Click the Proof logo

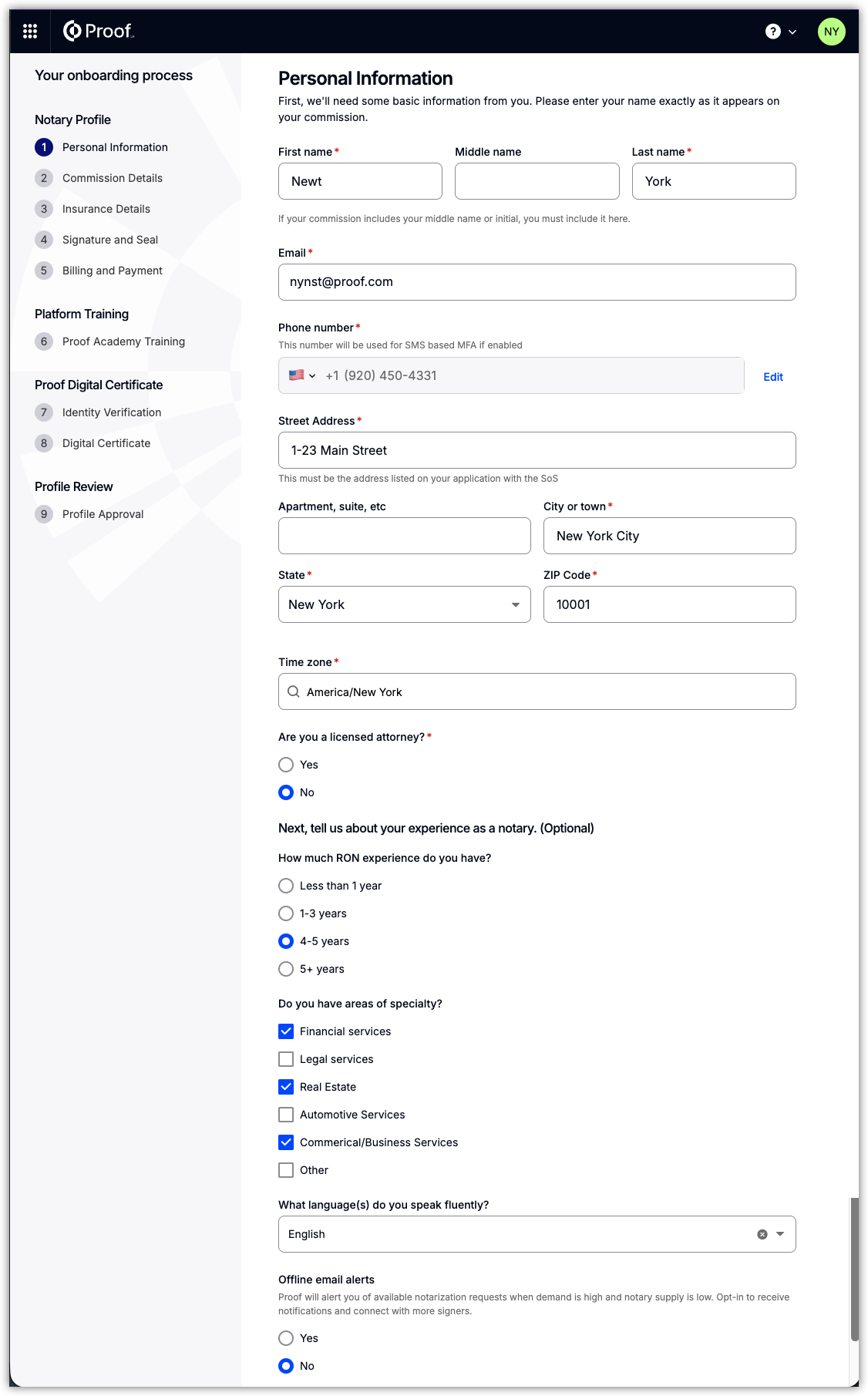tap(99, 31)
